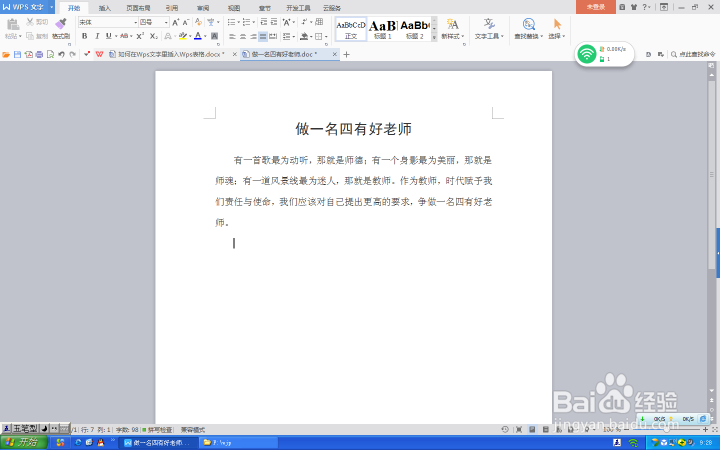
Task: Increase paragraph indent
Action: 274,22
